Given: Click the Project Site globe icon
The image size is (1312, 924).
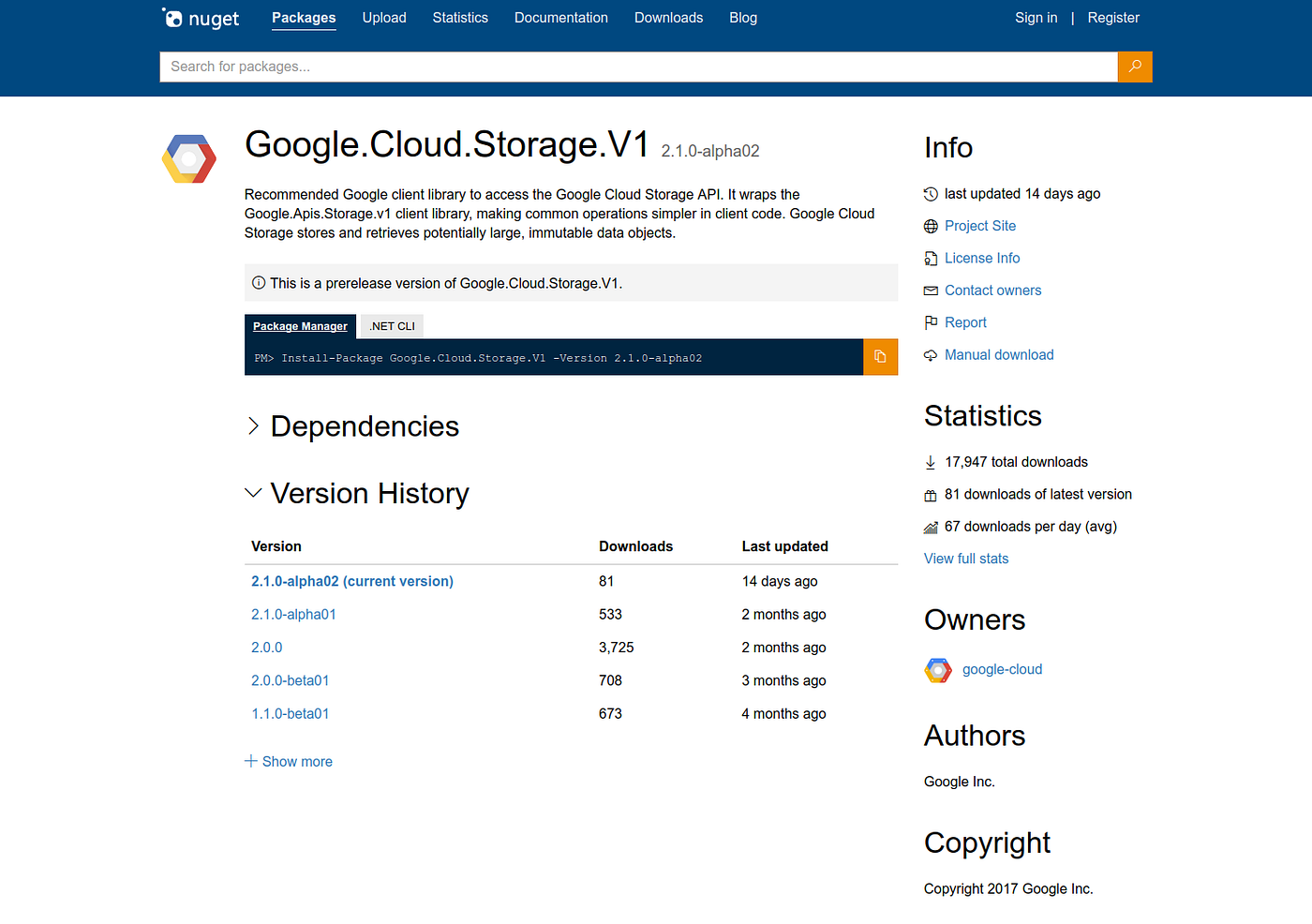Looking at the screenshot, I should click(931, 226).
